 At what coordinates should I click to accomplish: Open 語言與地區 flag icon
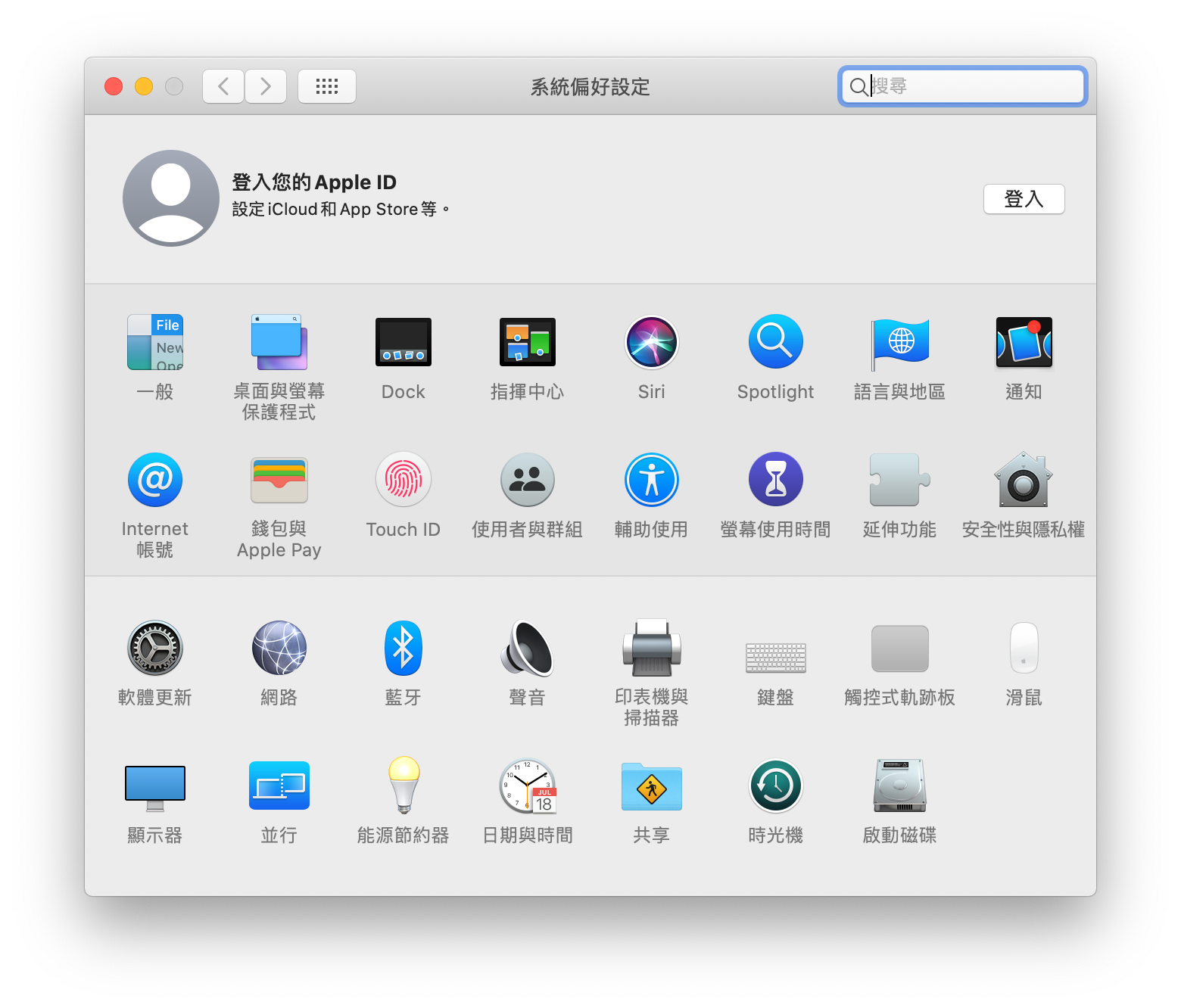tap(900, 344)
